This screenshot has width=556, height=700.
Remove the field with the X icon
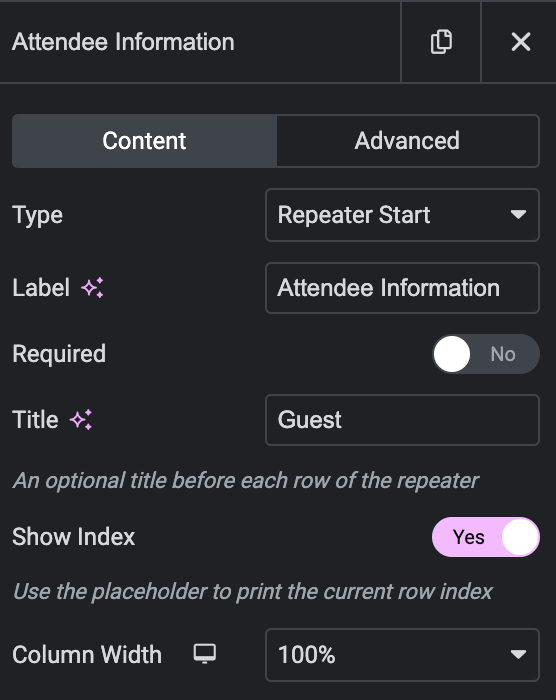point(520,42)
